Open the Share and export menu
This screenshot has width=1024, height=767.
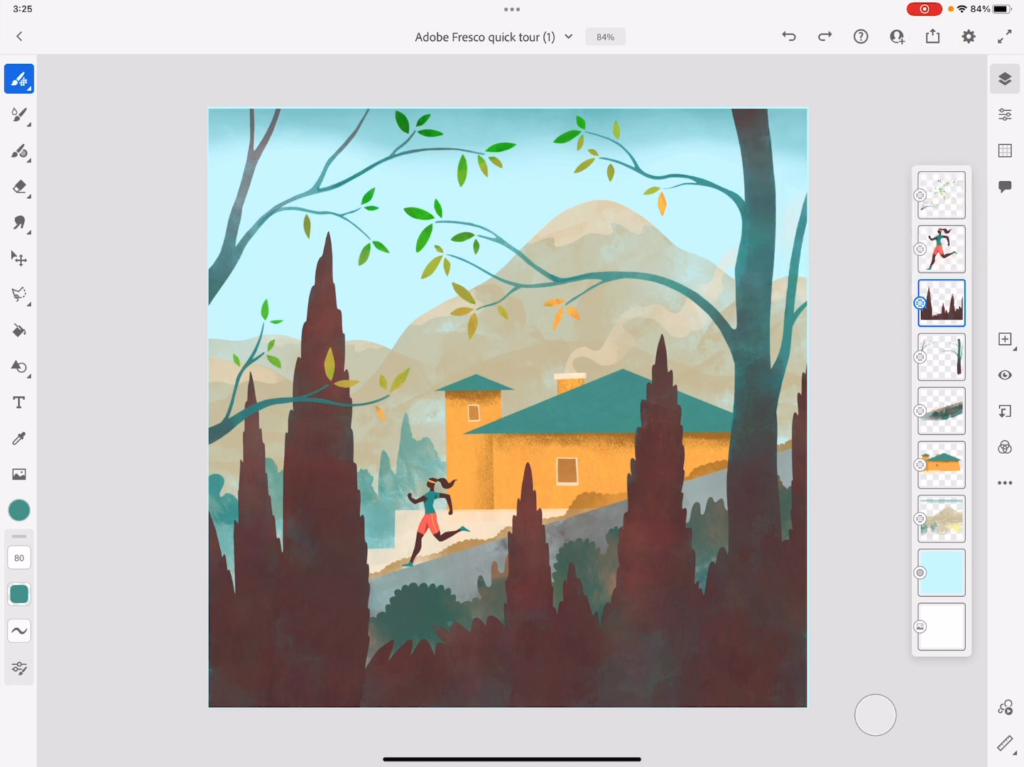tap(932, 36)
